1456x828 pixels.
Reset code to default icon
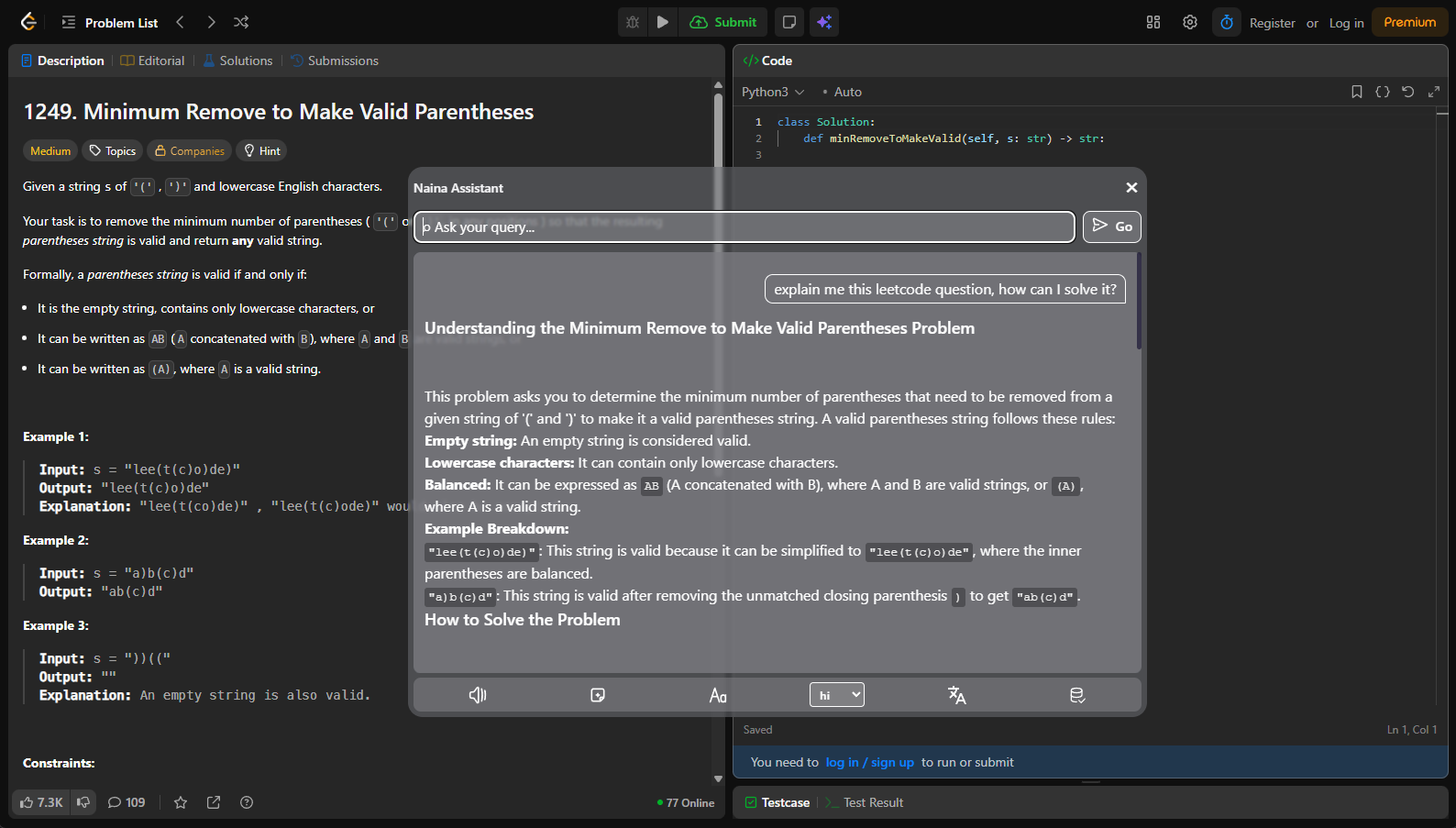point(1408,92)
